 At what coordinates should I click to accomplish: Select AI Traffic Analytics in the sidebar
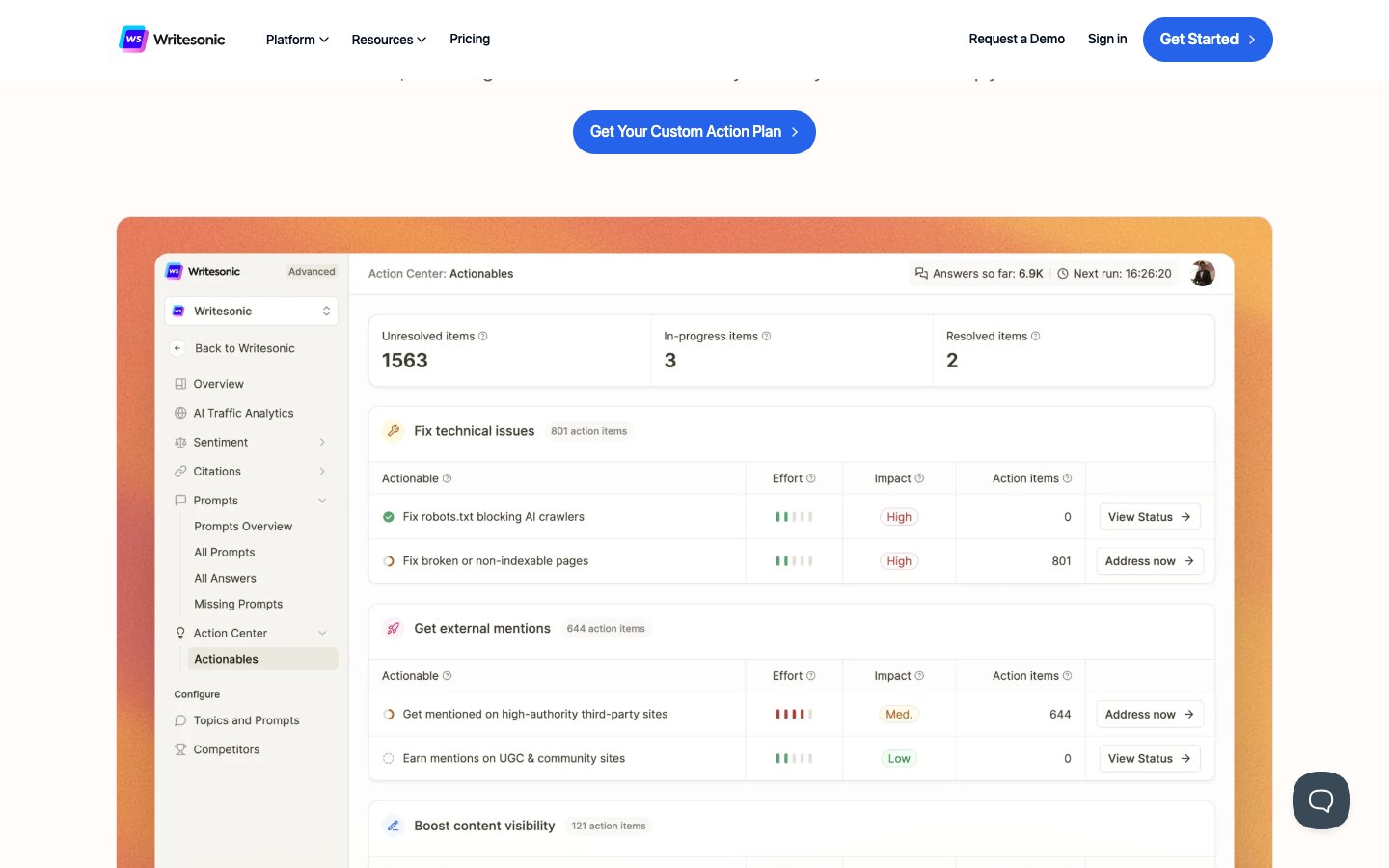pos(243,413)
